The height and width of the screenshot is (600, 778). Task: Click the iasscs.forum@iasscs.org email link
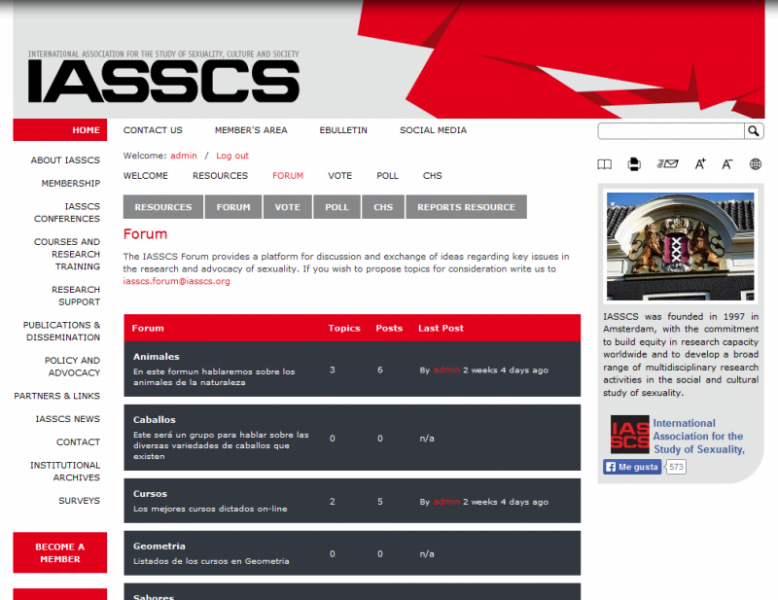coord(177,281)
